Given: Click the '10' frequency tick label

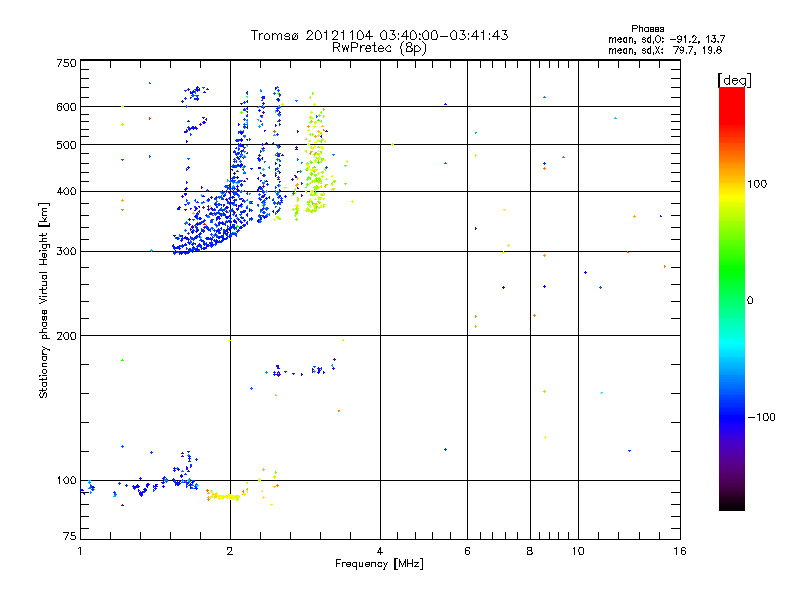Looking at the screenshot, I should pyautogui.click(x=578, y=551).
